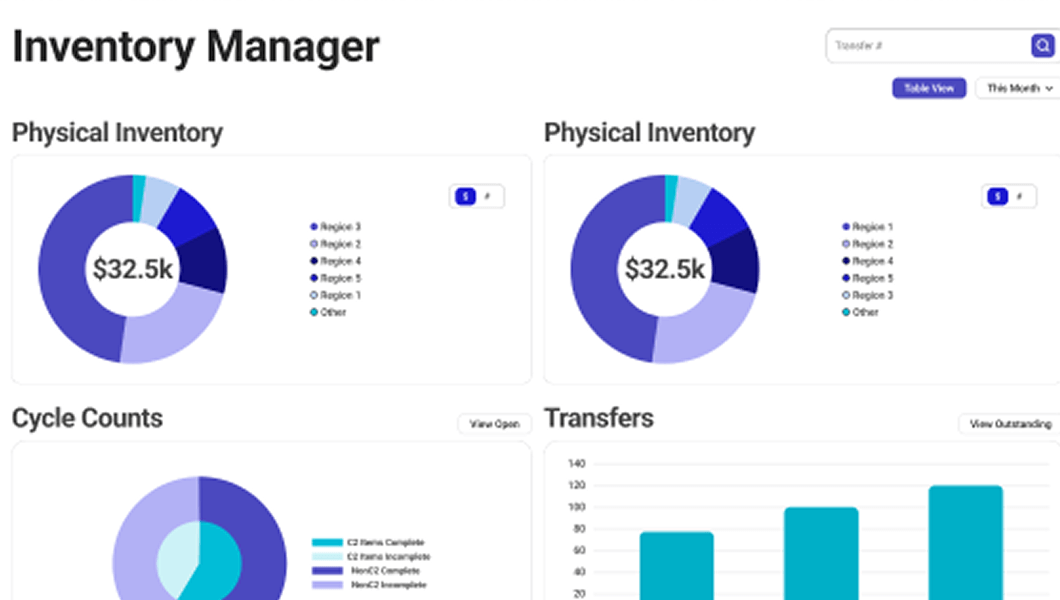Click the C2 Items Complete legend swatch
Screen dimensions: 1060x600
pos(327,543)
